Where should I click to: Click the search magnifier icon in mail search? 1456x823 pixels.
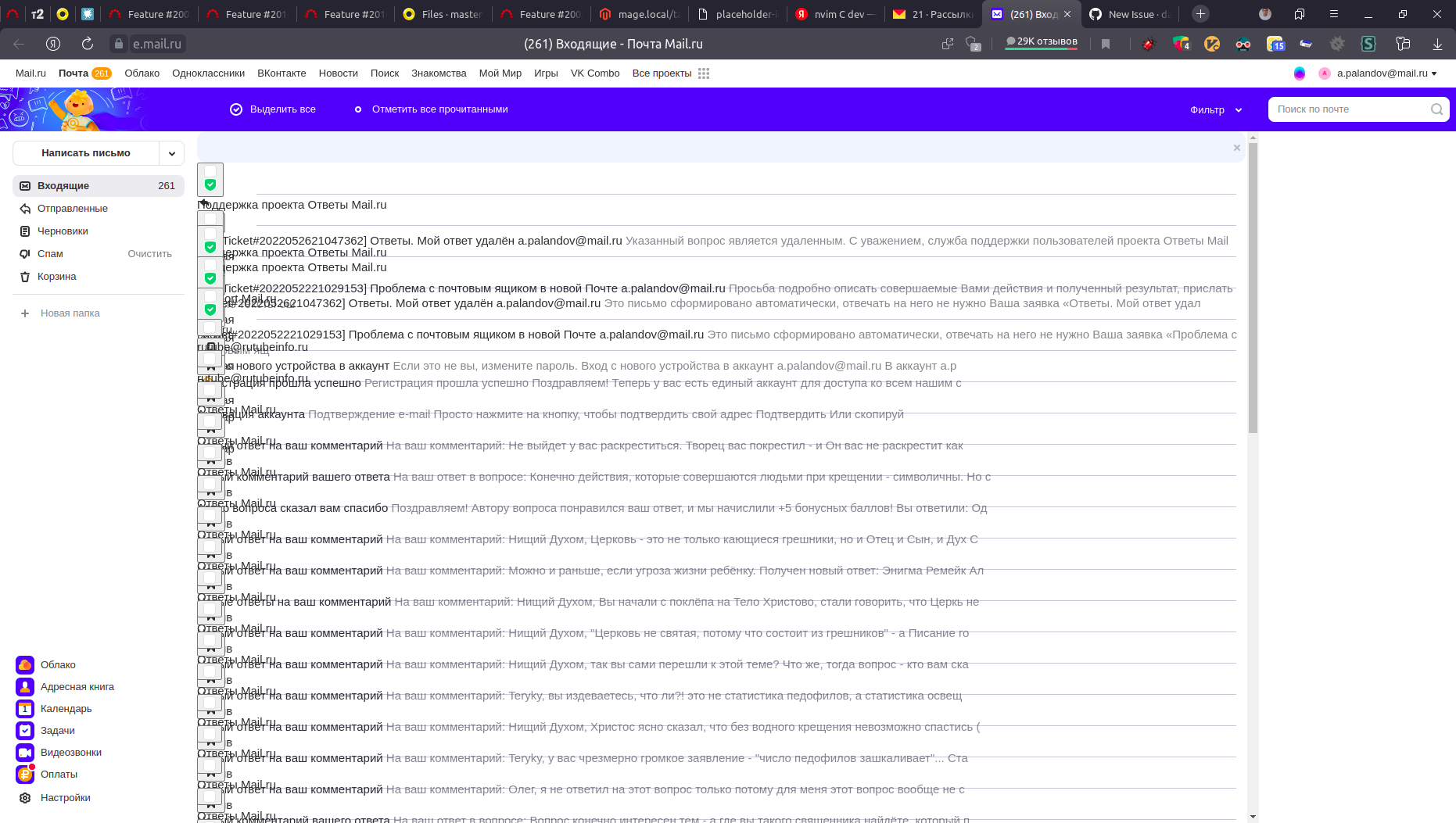[x=1437, y=109]
